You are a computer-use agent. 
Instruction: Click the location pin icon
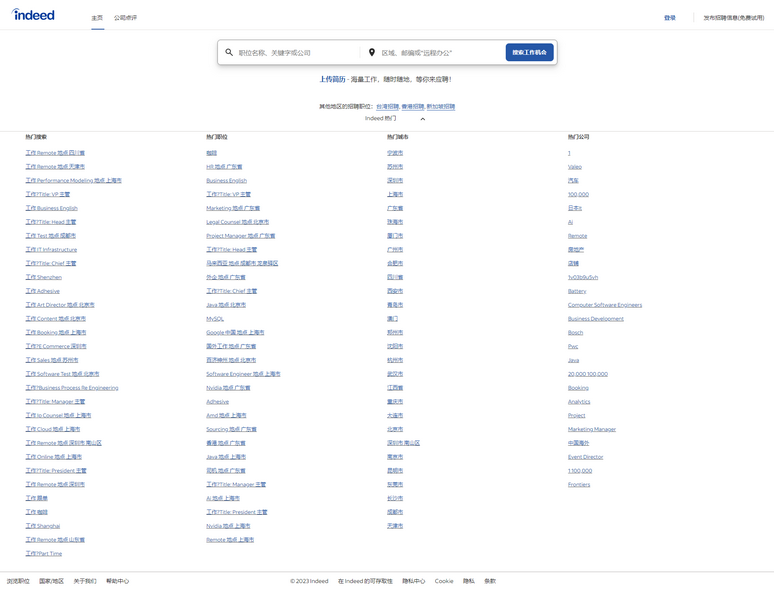[372, 52]
